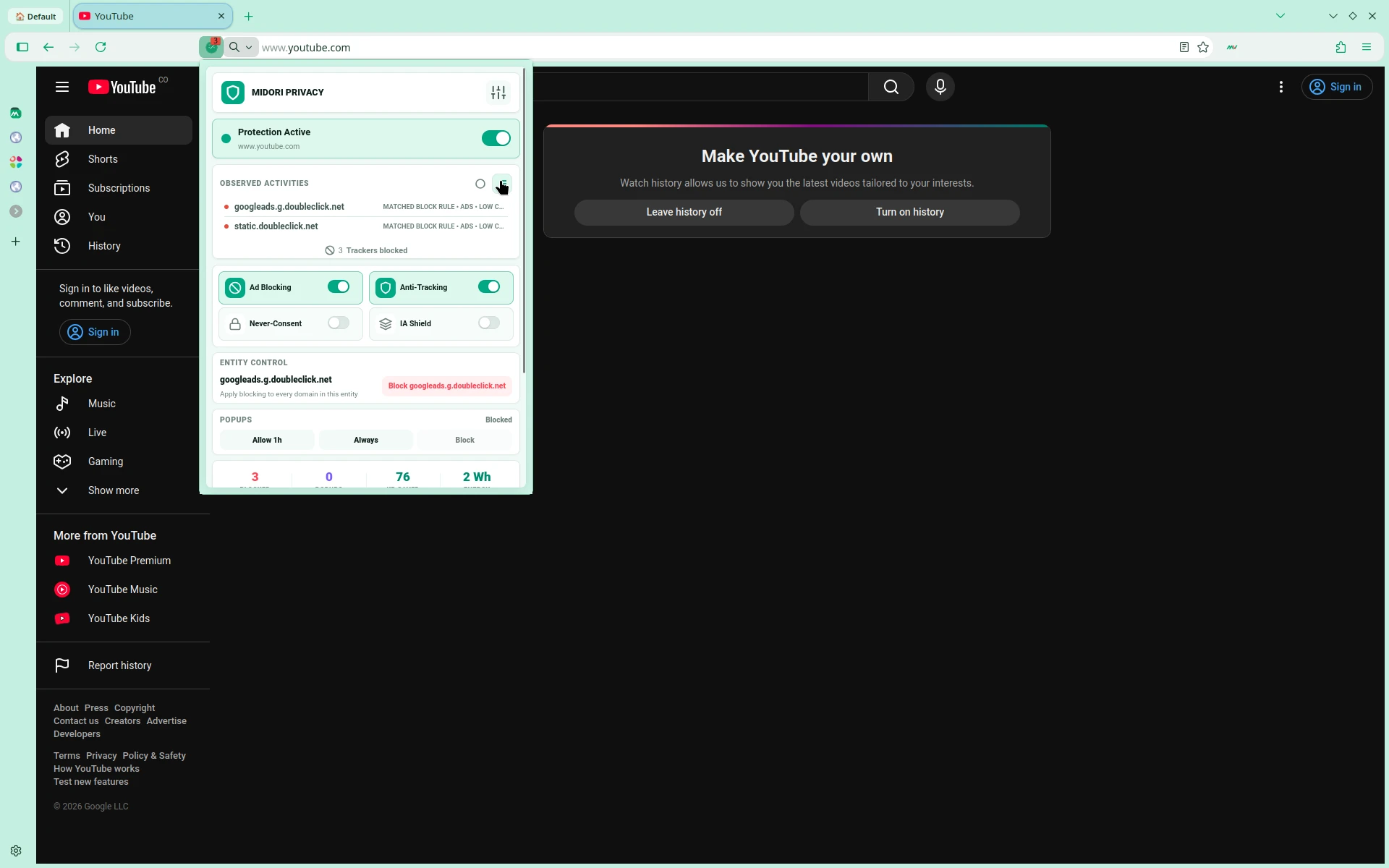Image resolution: width=1389 pixels, height=868 pixels.
Task: Click sidebar Sign in button
Action: pos(95,332)
